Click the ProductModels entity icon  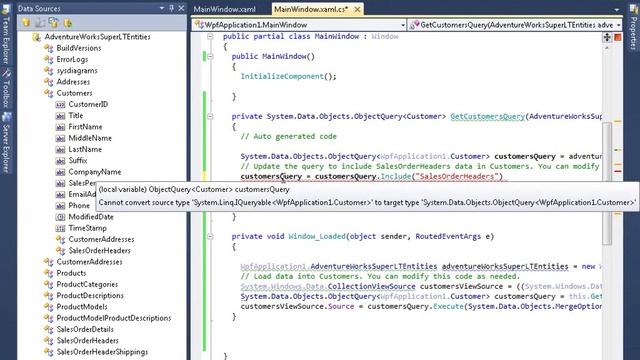(x=49, y=307)
